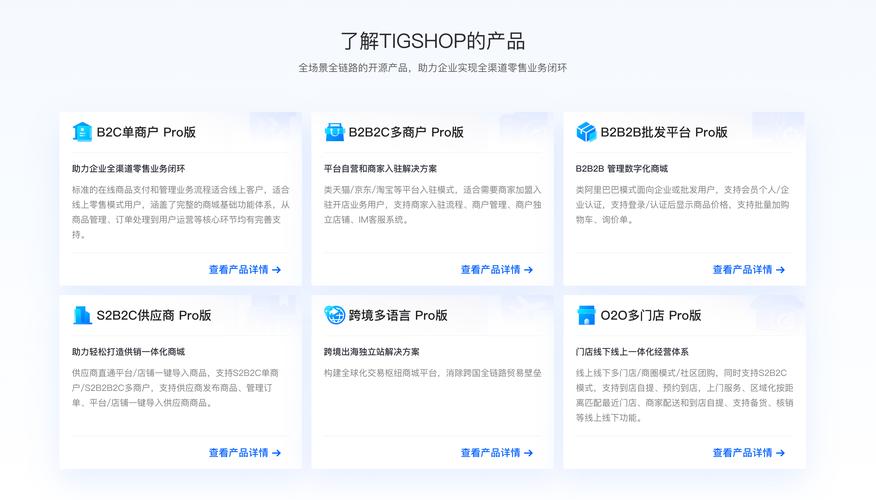The height and width of the screenshot is (500, 876).
Task: Click the B2C单商户 document building icon
Action: coord(82,132)
